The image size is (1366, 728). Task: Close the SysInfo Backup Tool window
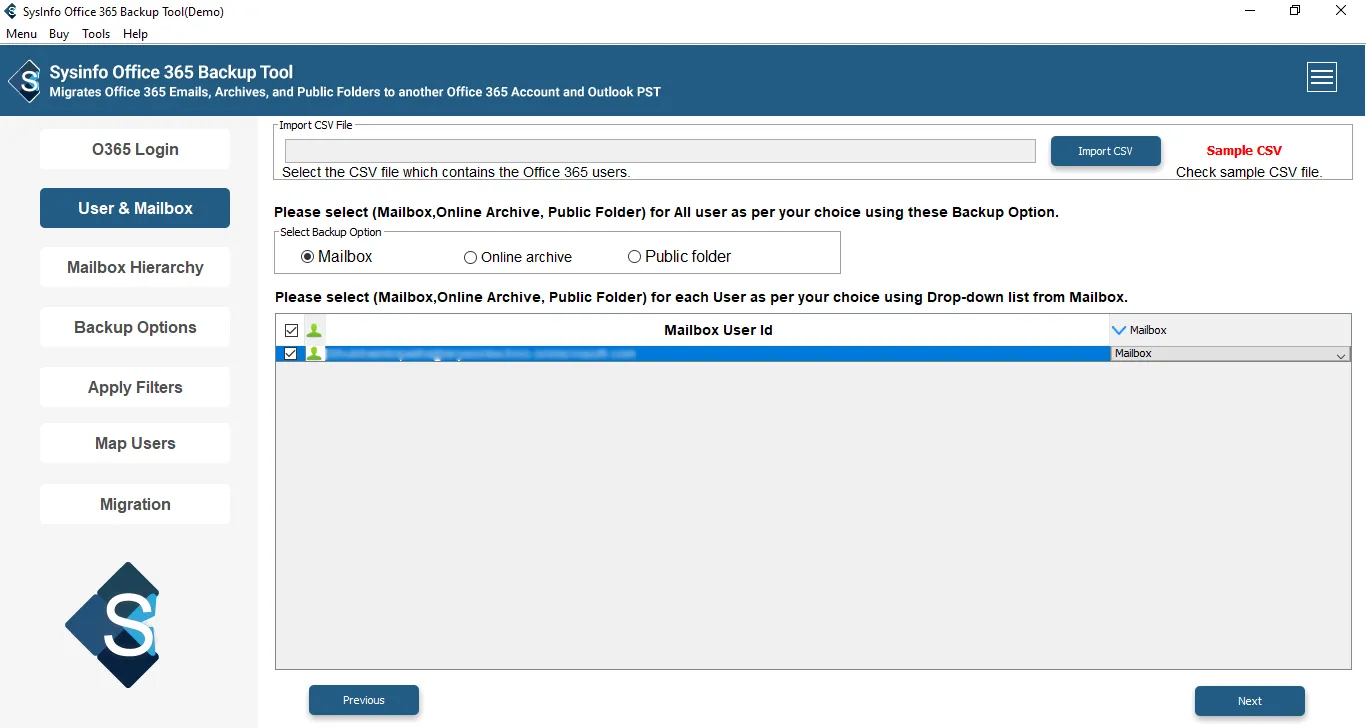click(1341, 11)
